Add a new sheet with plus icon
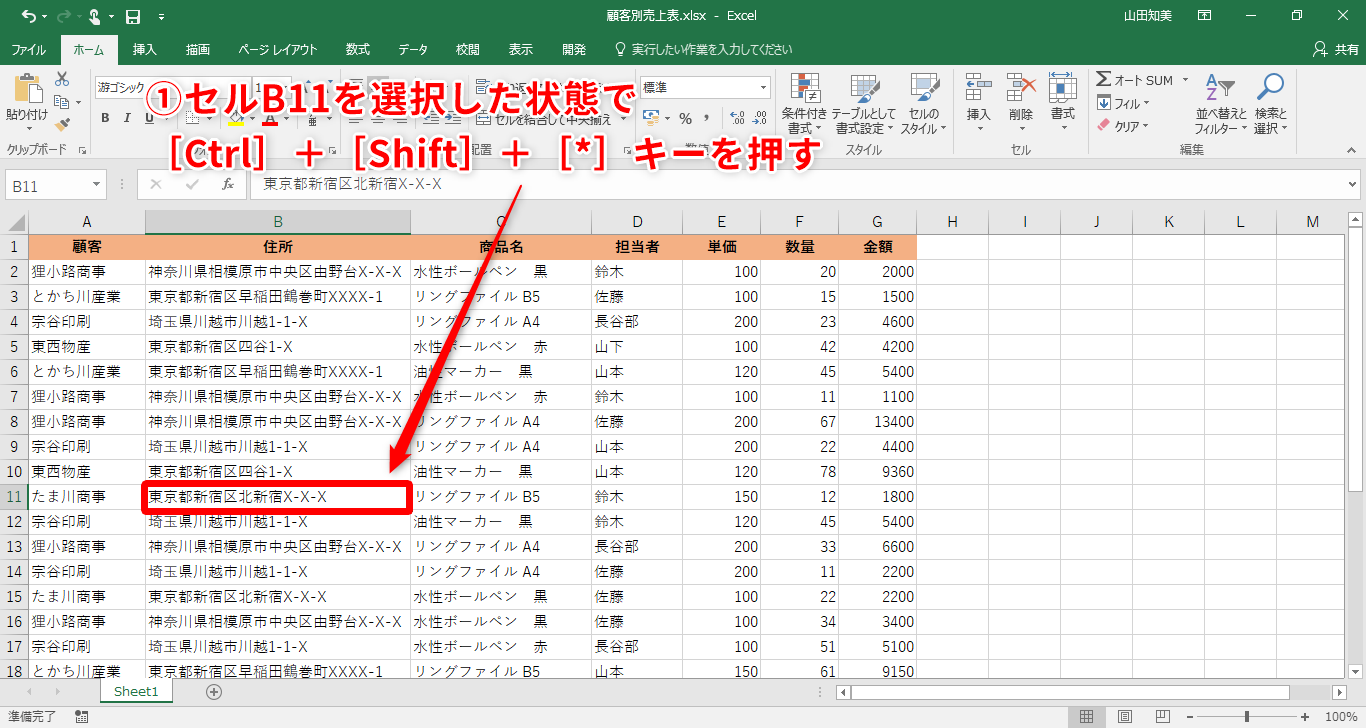This screenshot has height=728, width=1366. pos(213,691)
